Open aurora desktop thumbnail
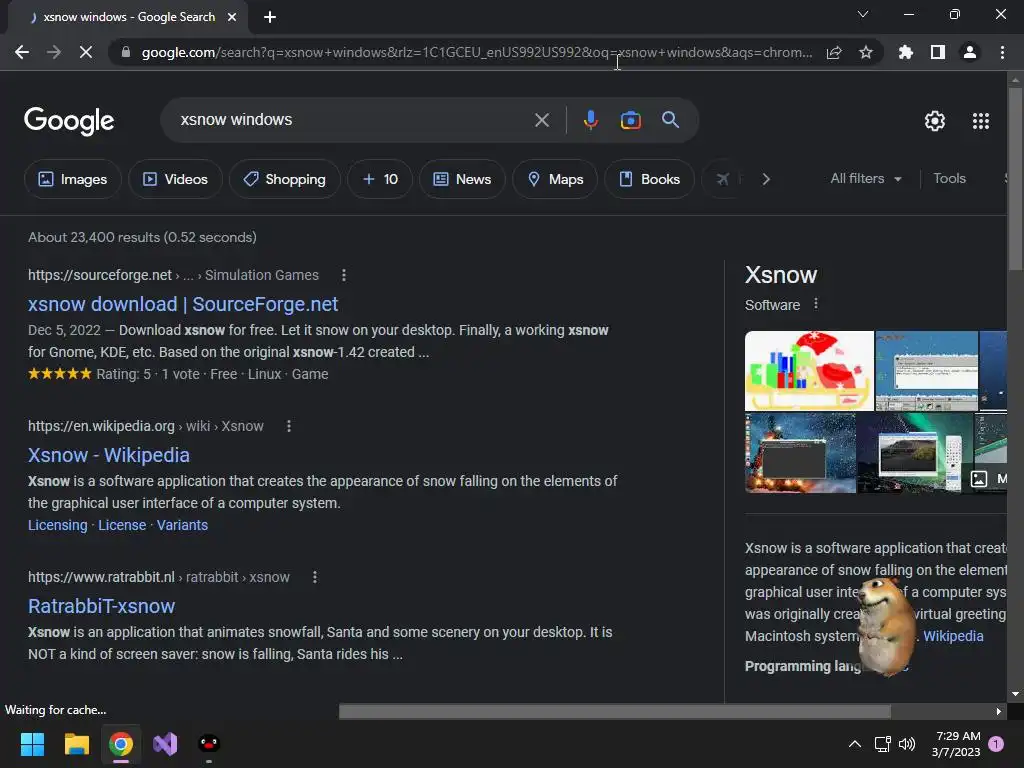The width and height of the screenshot is (1024, 768). [914, 453]
